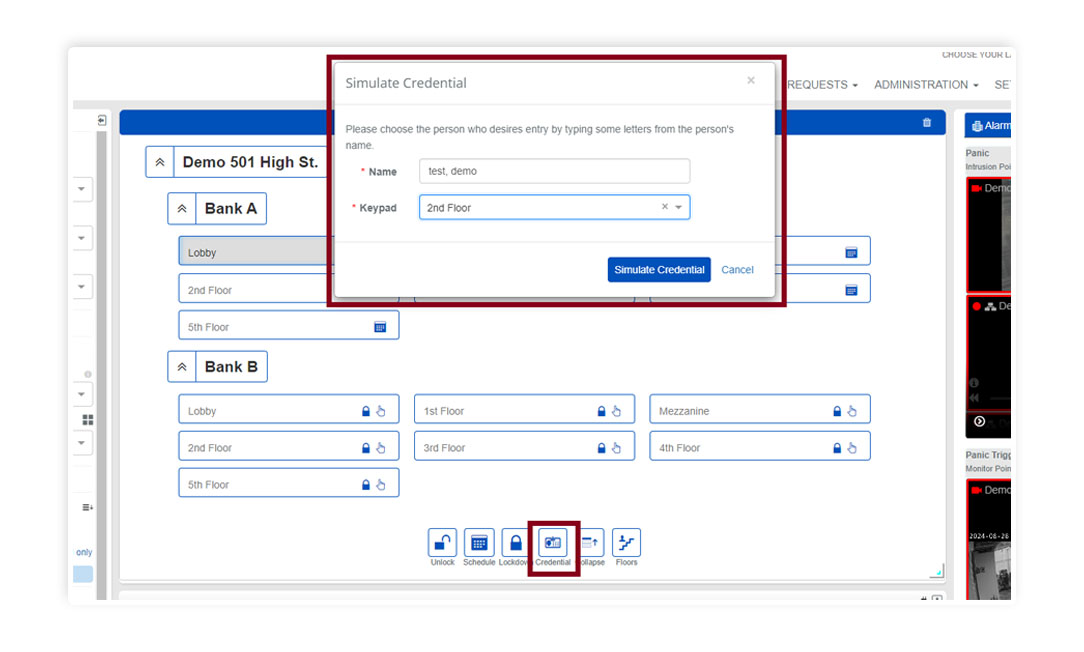1084x652 pixels.
Task: Click schedule icon on Bank A 5th Floor
Action: point(380,327)
